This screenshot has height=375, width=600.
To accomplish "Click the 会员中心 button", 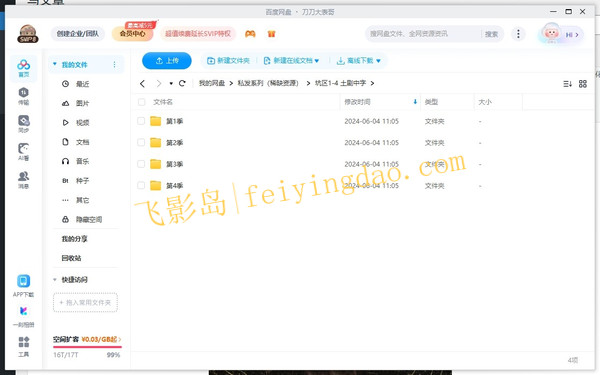I will click(x=132, y=34).
